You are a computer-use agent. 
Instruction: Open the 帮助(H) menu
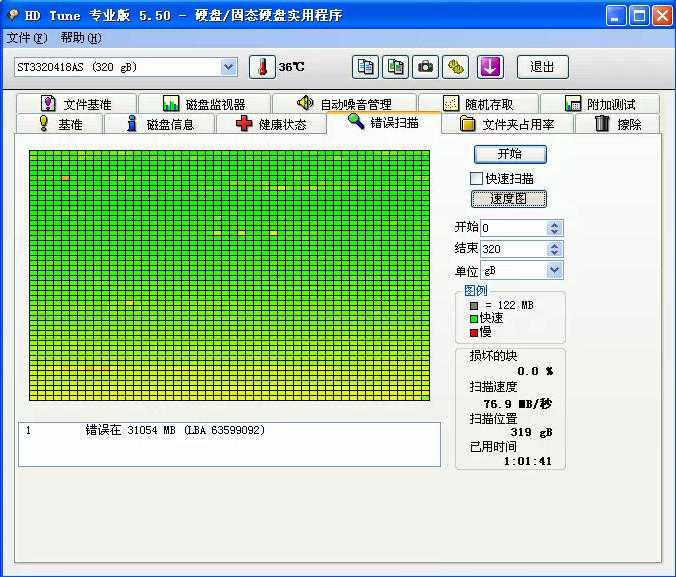click(x=81, y=38)
